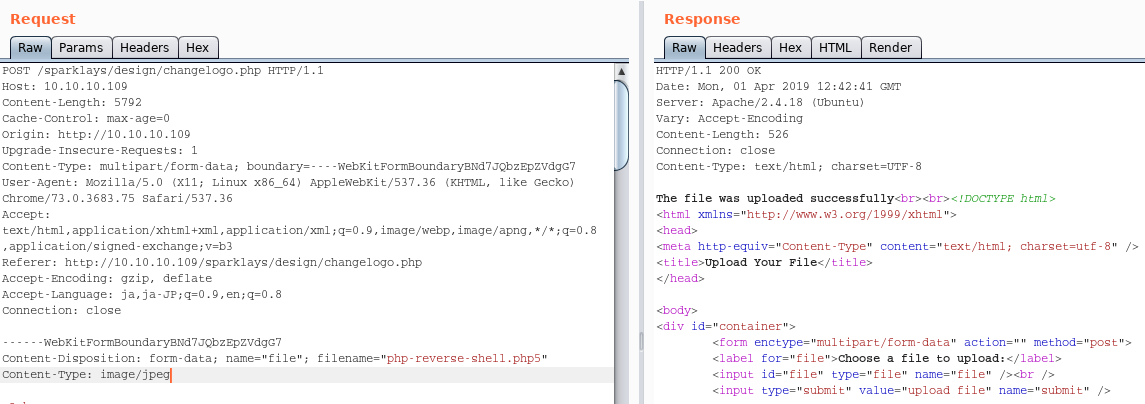Click the Date header in response
This screenshot has height=404, width=1145.
coord(778,87)
